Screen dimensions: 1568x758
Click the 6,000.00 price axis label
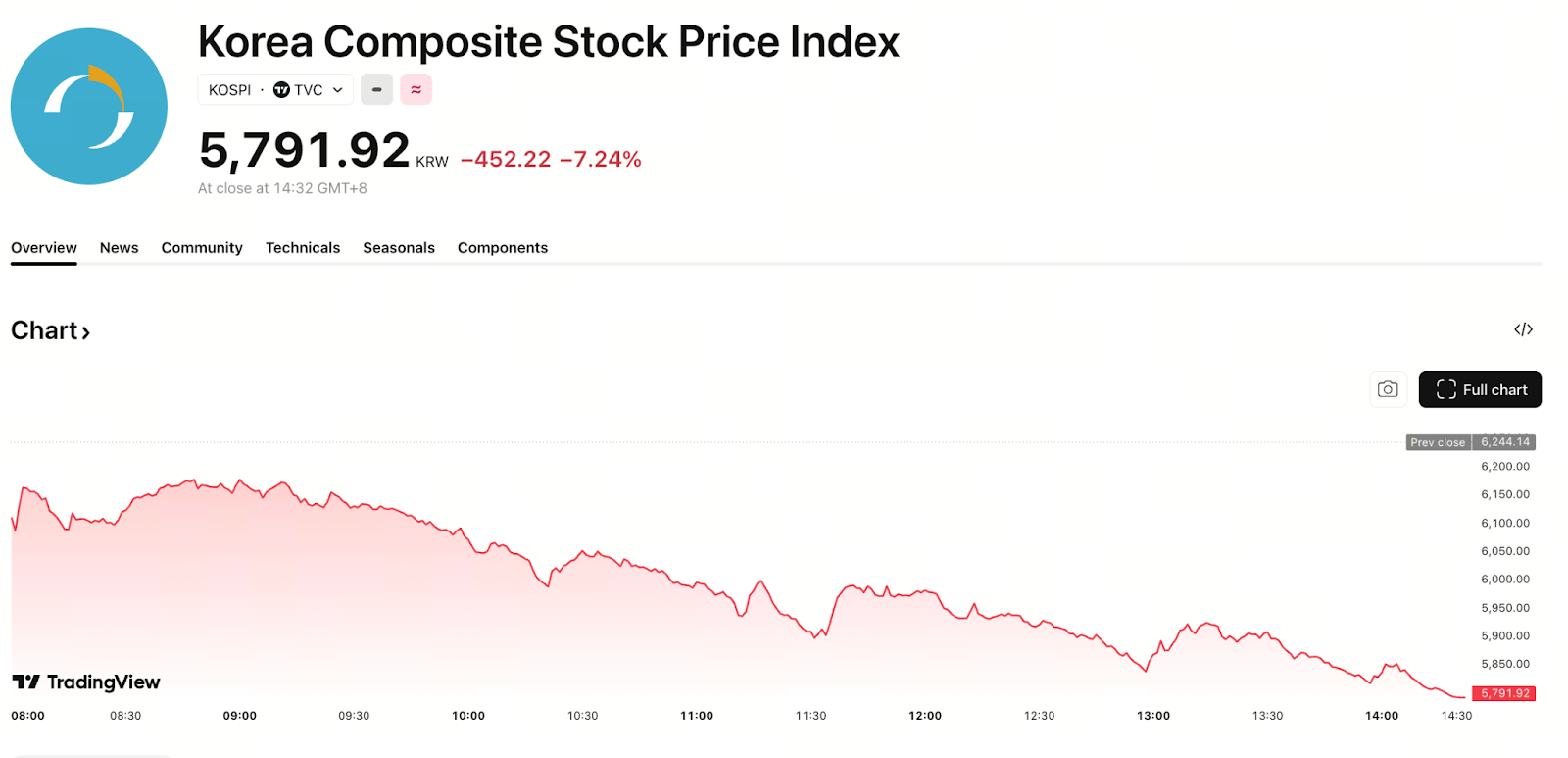1504,580
